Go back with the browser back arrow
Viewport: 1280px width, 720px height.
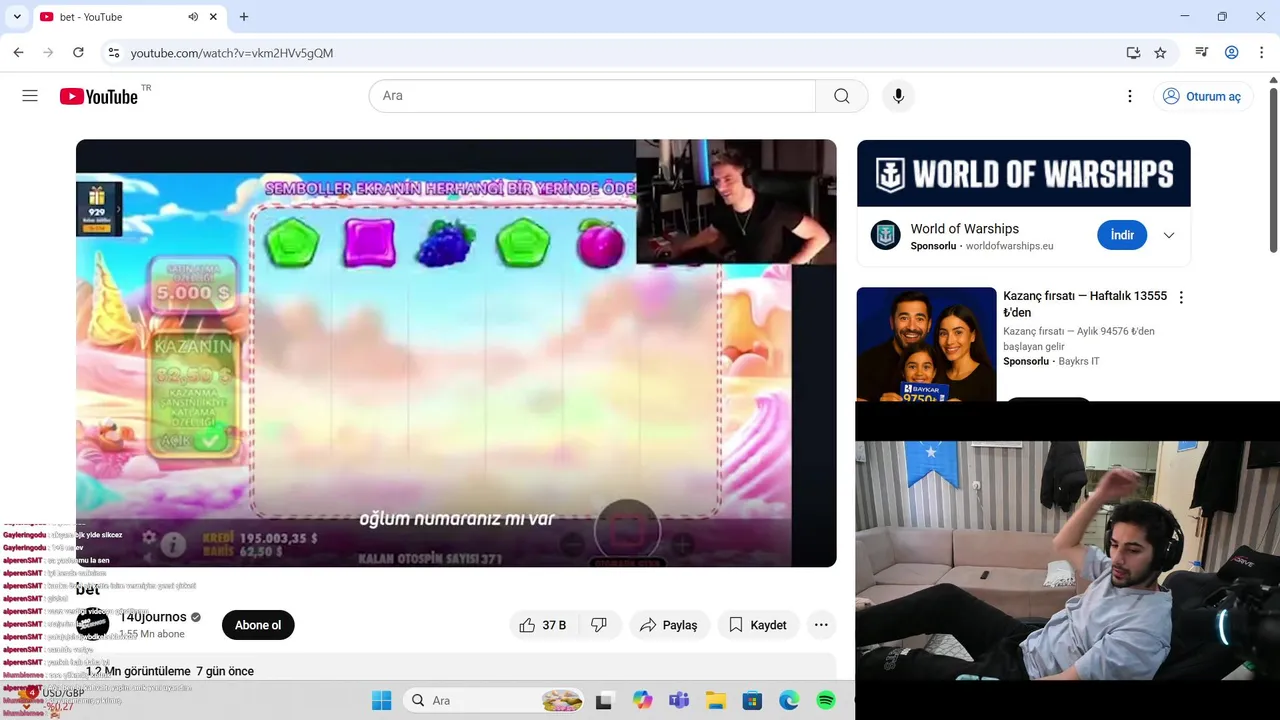[x=18, y=53]
